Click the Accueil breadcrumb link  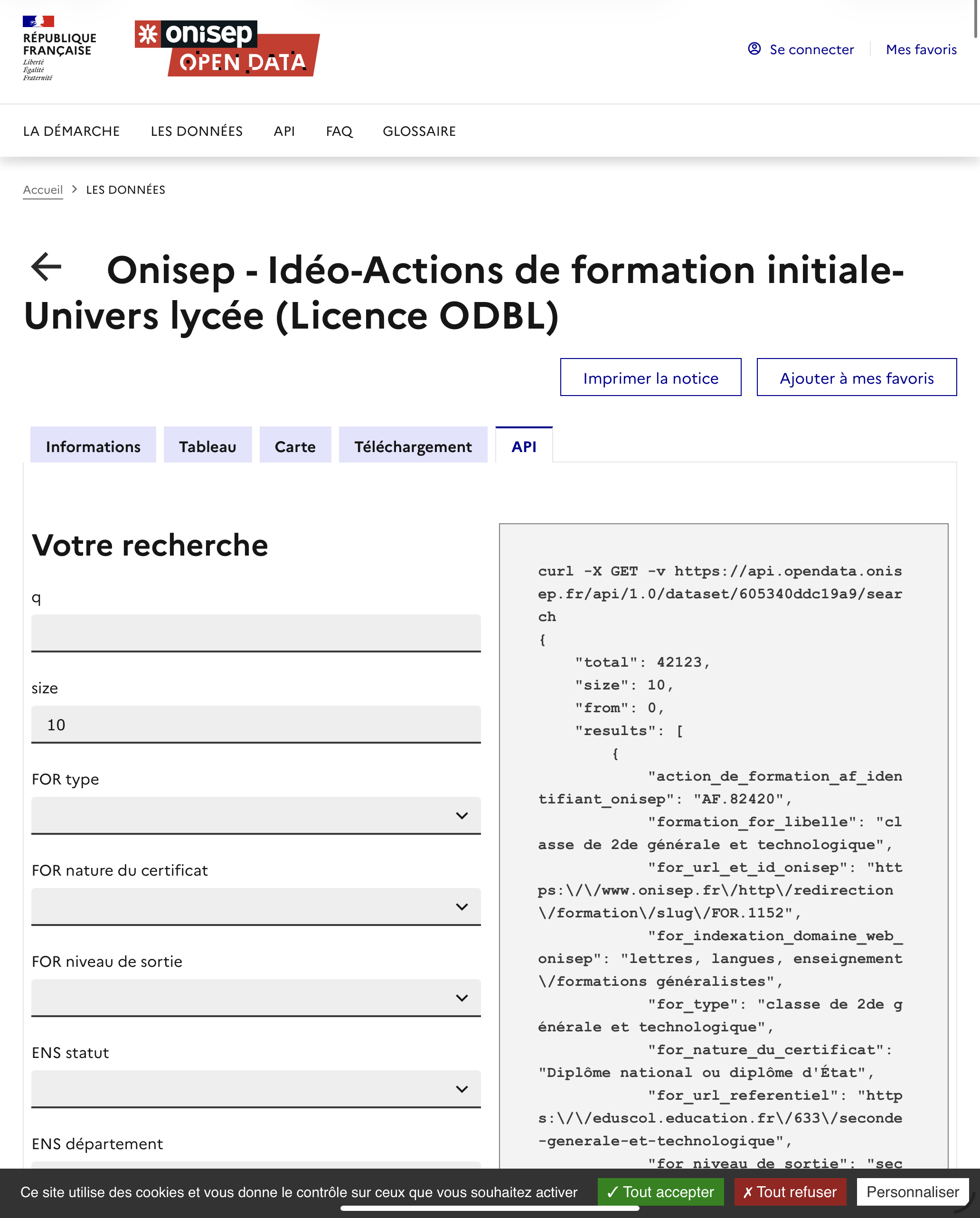43,190
